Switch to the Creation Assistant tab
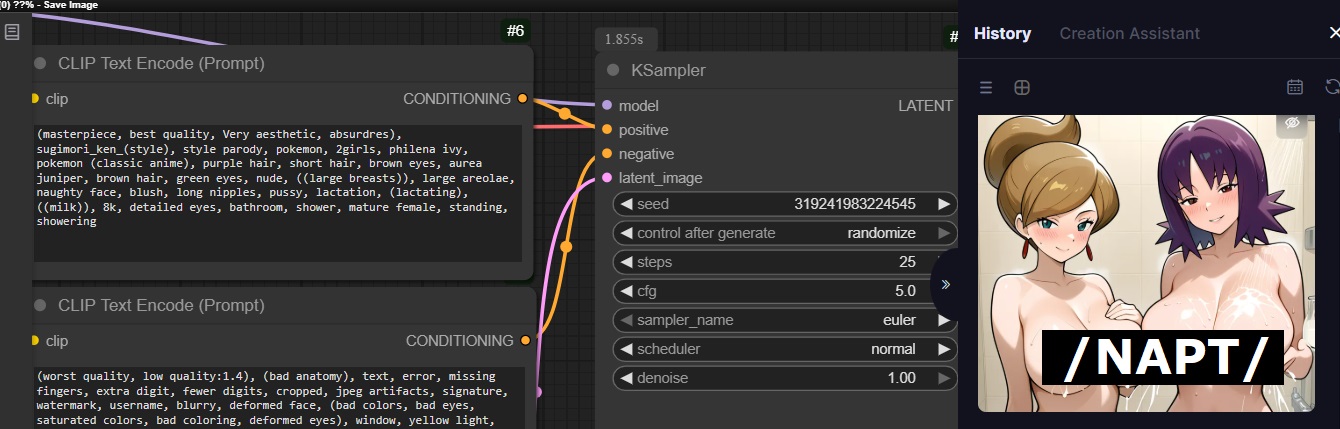Image resolution: width=1340 pixels, height=429 pixels. 1129,33
